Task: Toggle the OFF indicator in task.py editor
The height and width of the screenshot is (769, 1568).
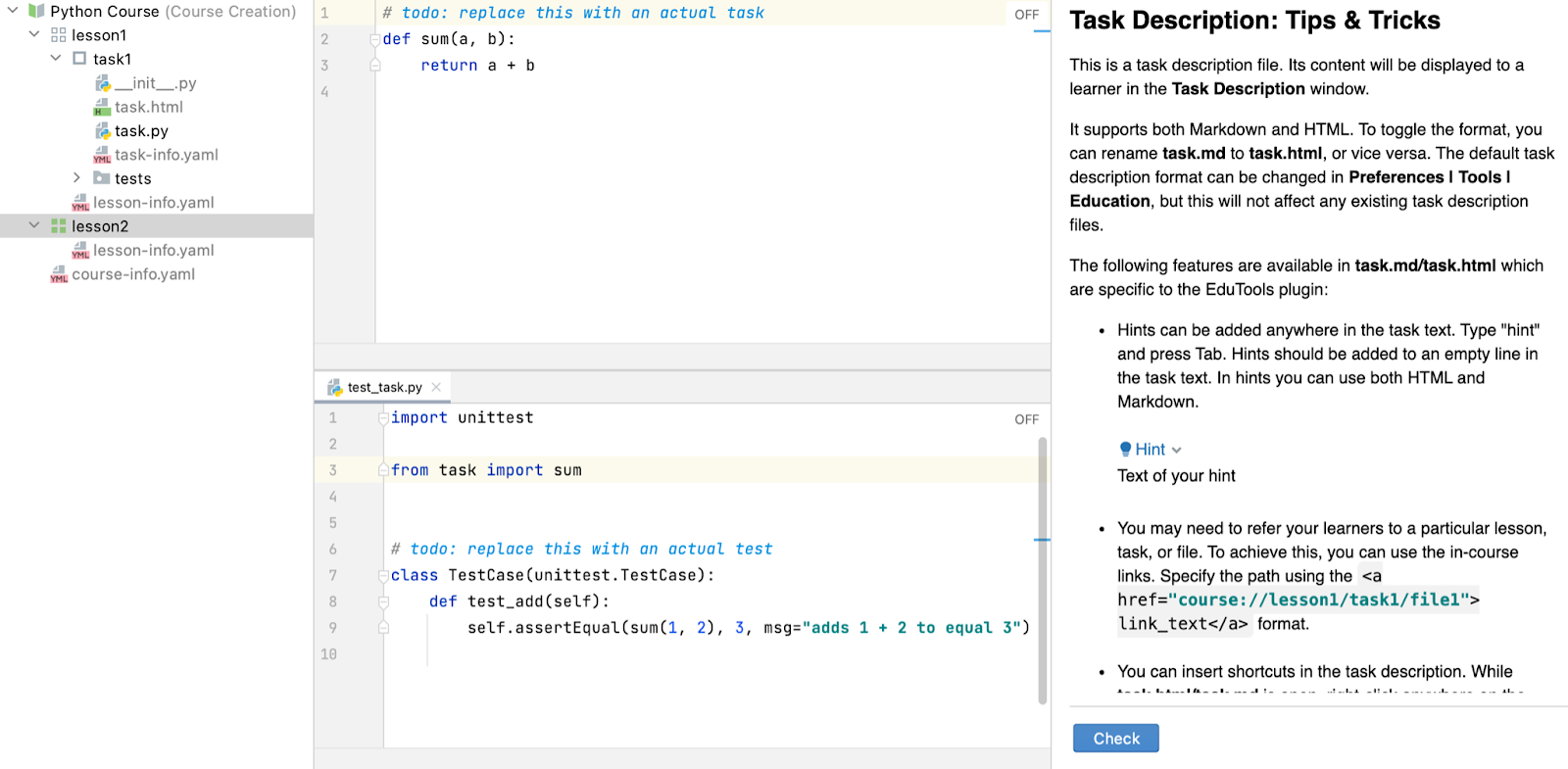Action: pyautogui.click(x=1026, y=15)
